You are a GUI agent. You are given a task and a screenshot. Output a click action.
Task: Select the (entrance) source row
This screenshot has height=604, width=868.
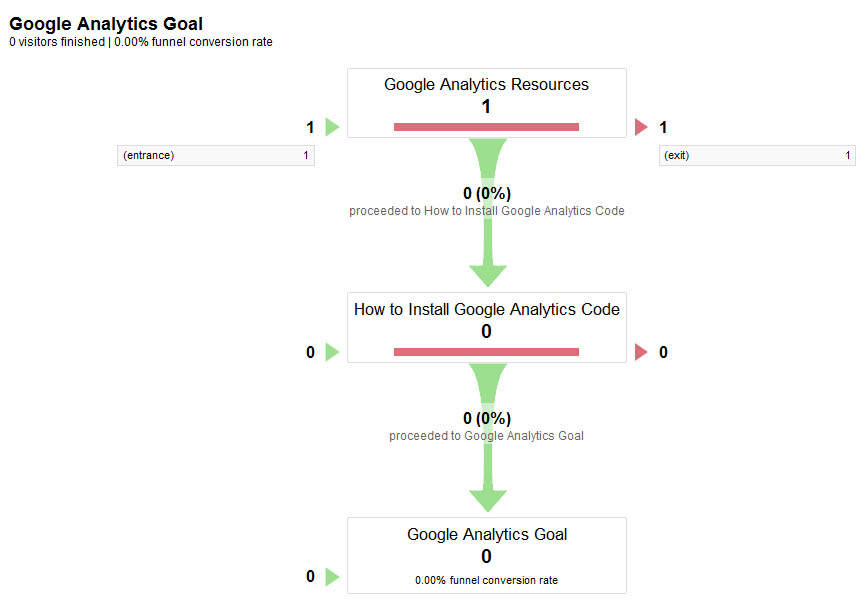tap(215, 156)
